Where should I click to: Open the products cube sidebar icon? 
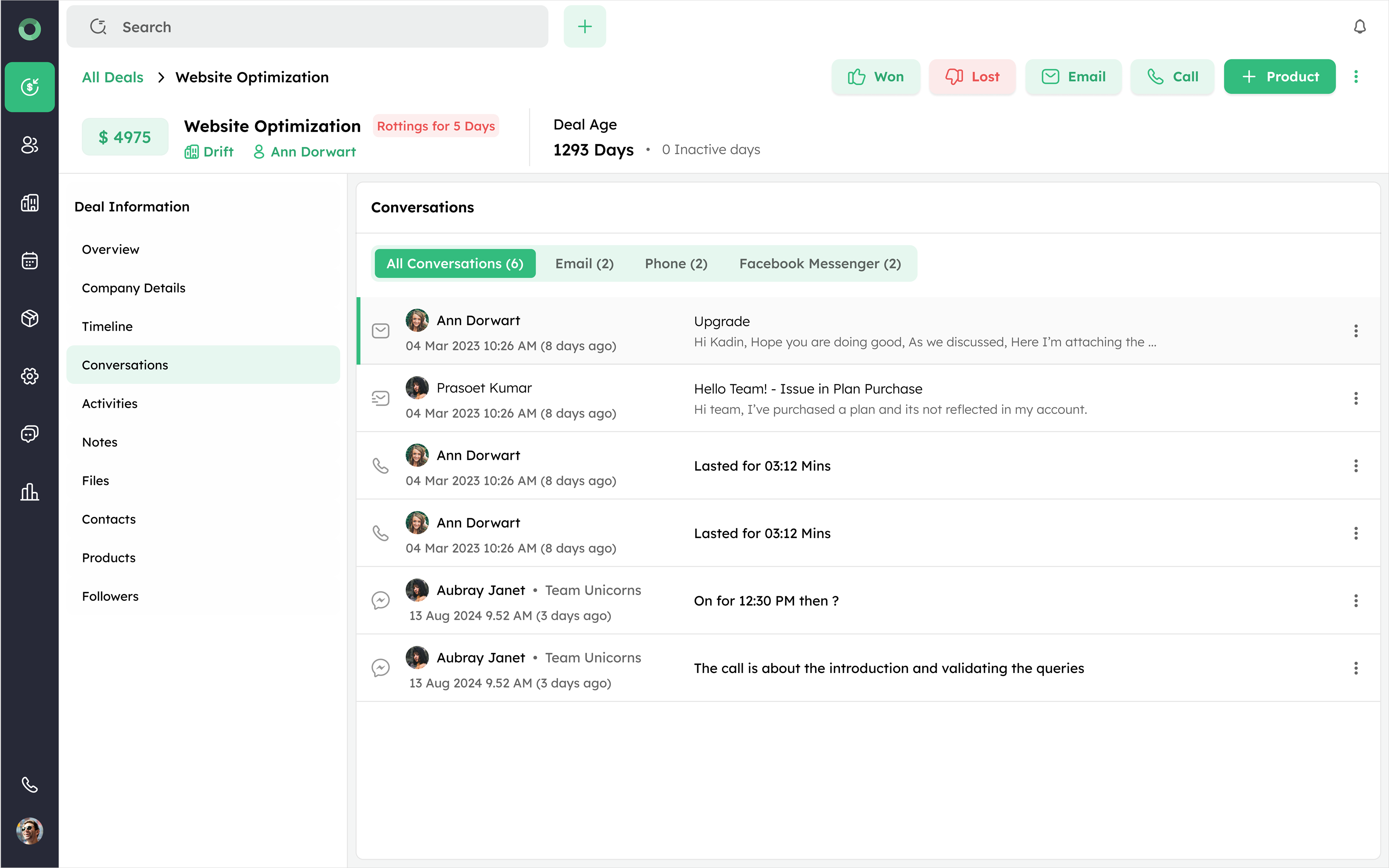pyautogui.click(x=29, y=318)
